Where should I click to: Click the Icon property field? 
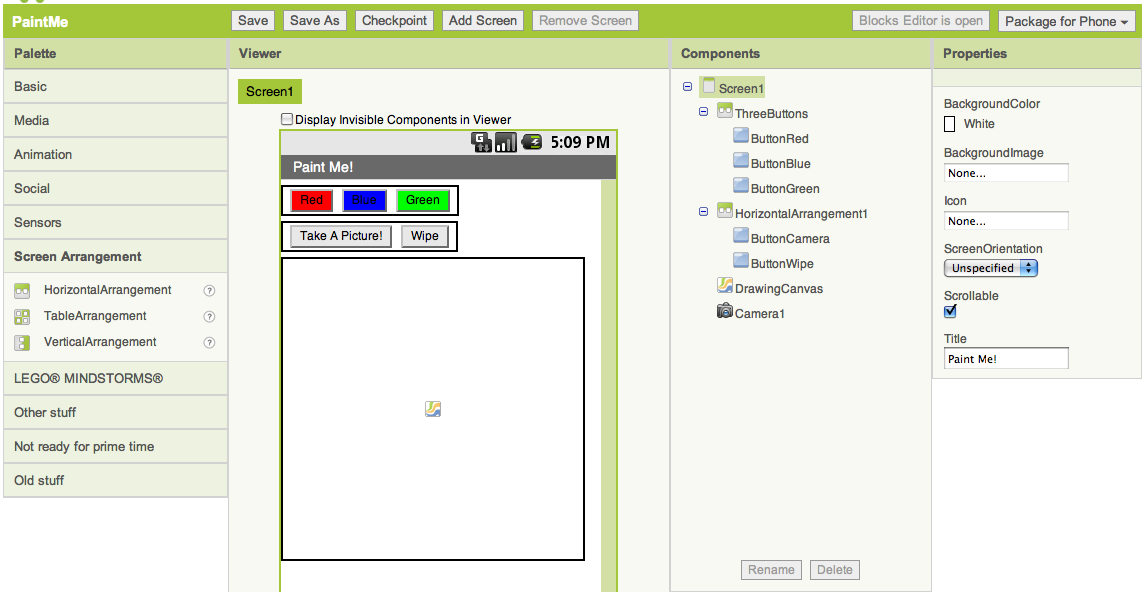pyautogui.click(x=1006, y=220)
